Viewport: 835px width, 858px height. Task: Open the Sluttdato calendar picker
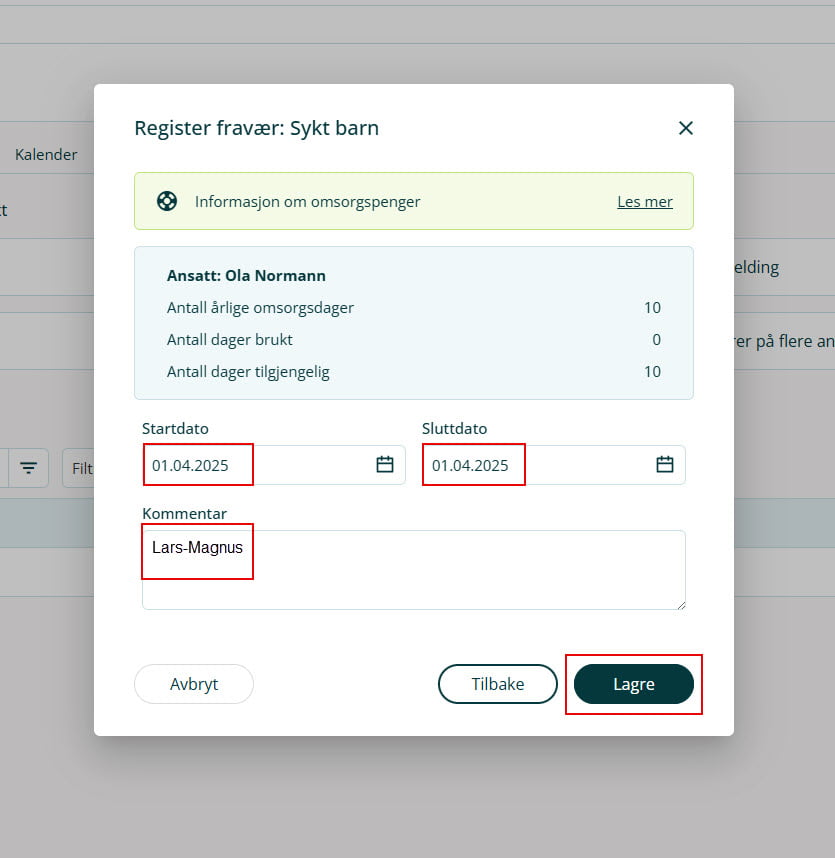665,464
